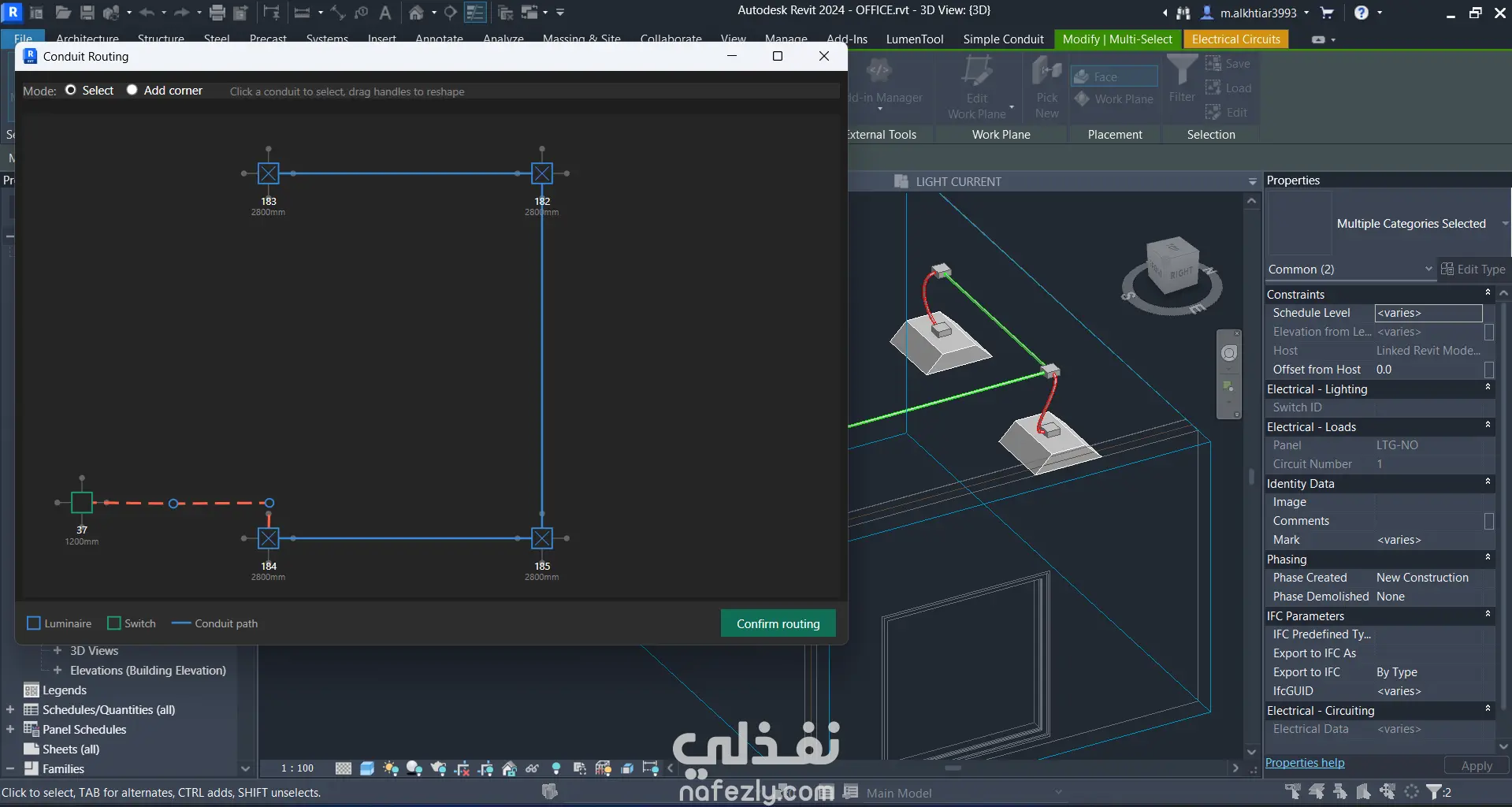Select switch node 37 in routing diagram
The width and height of the screenshot is (1512, 807).
pos(82,502)
